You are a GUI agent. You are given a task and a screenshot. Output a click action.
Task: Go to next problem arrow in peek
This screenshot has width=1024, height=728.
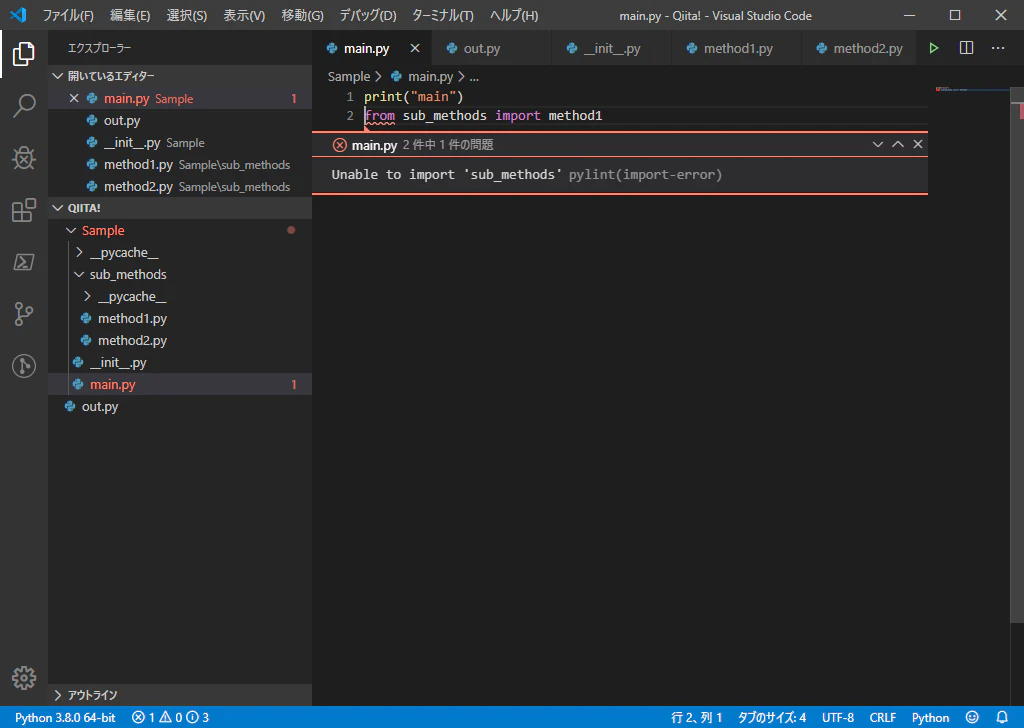[x=878, y=144]
